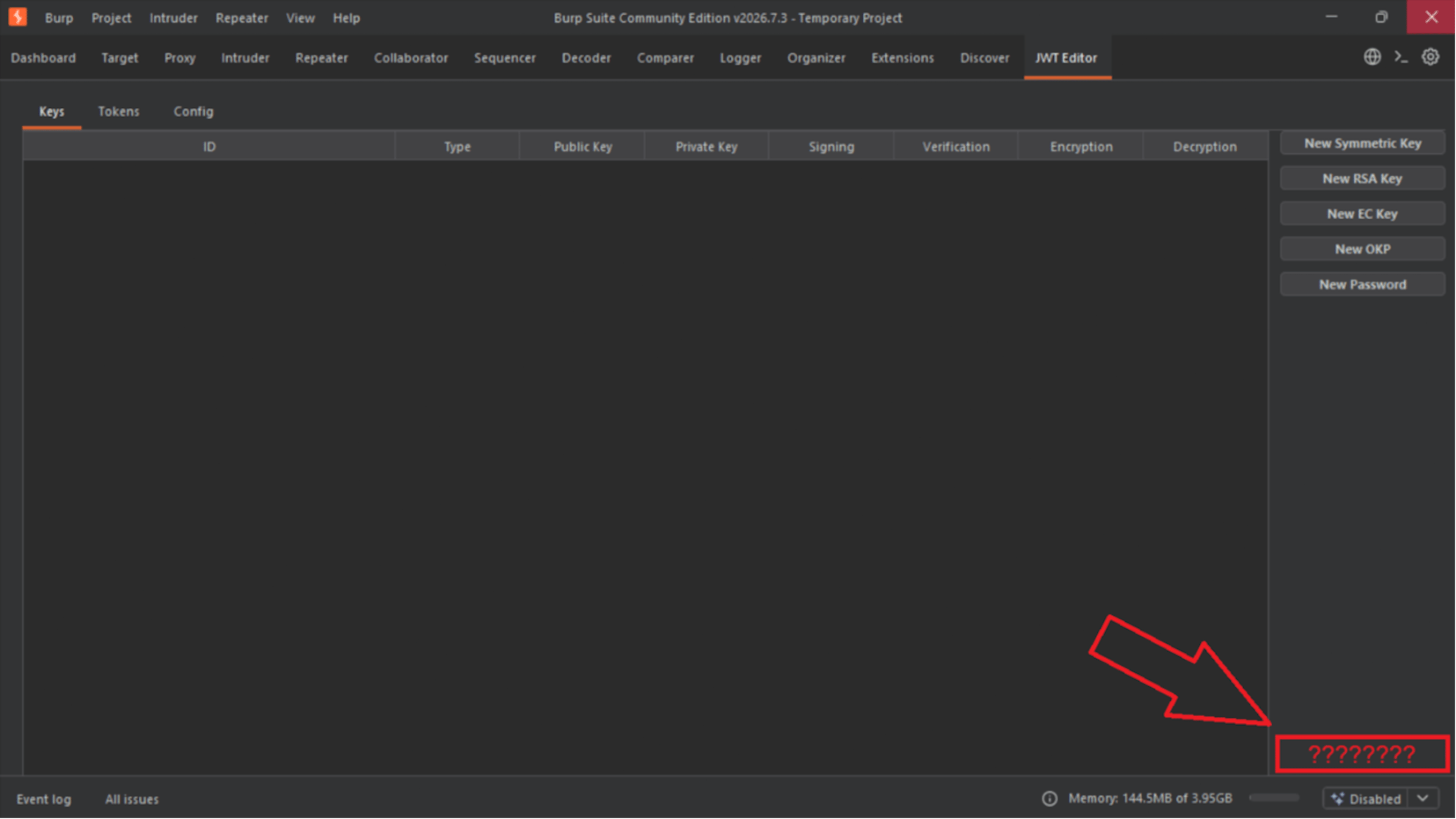Click the Type column header
This screenshot has height=819, width=1456.
(x=457, y=146)
